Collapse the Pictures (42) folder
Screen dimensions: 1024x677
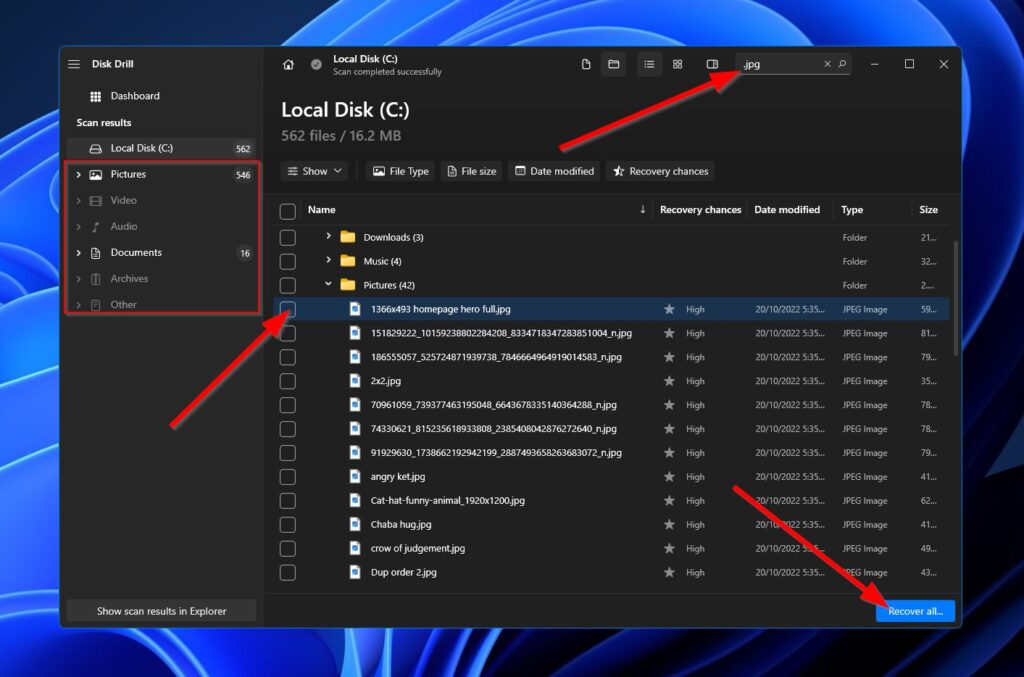(x=328, y=284)
